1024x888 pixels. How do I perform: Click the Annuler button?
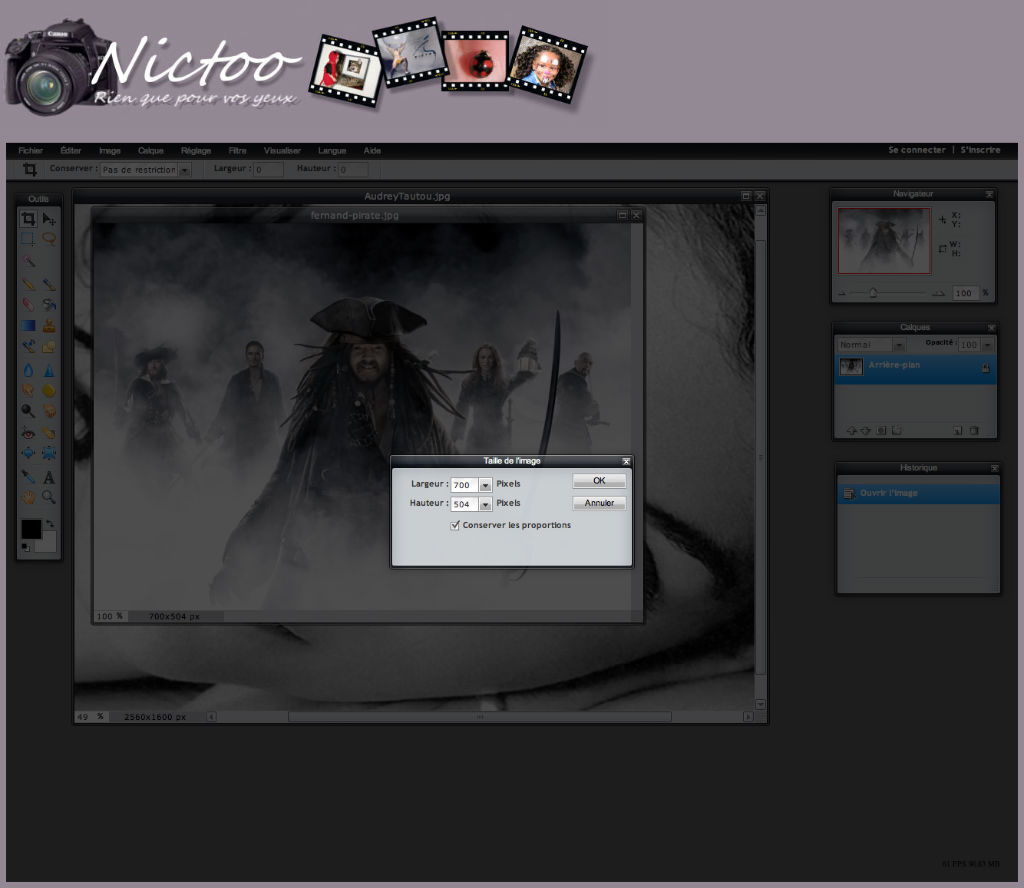coord(599,503)
